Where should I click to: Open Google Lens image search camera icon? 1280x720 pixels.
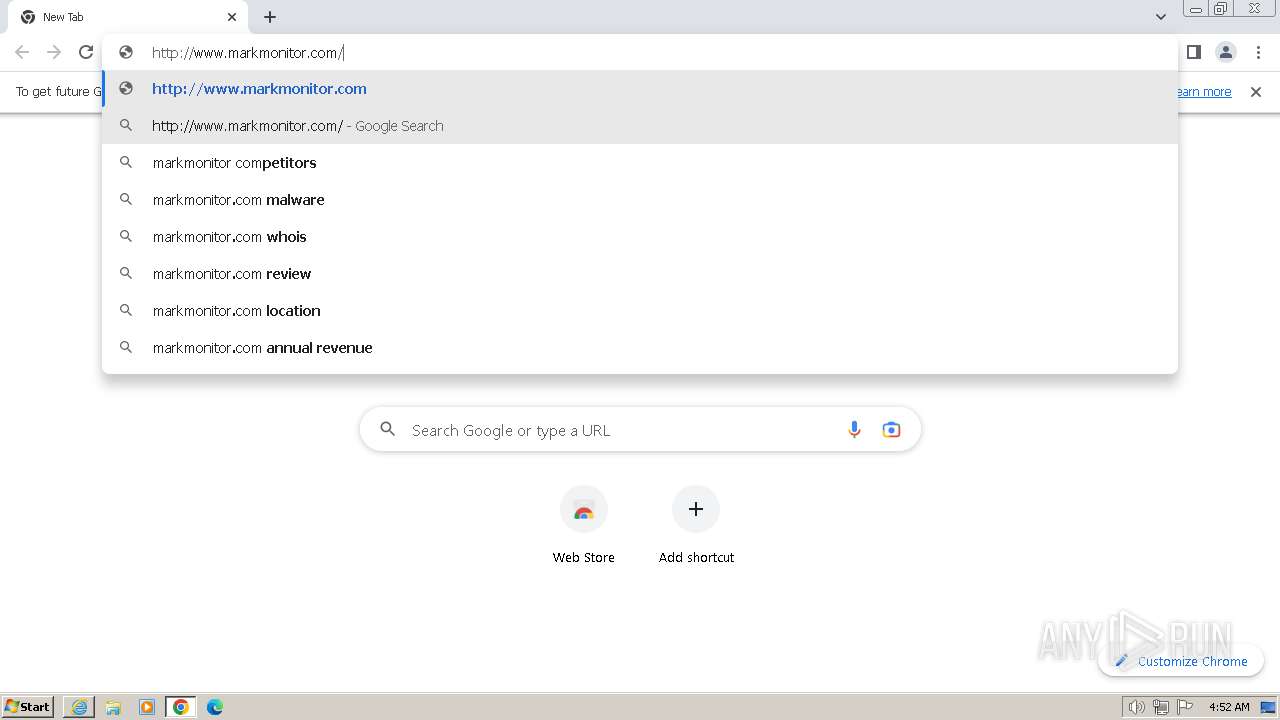(x=891, y=430)
